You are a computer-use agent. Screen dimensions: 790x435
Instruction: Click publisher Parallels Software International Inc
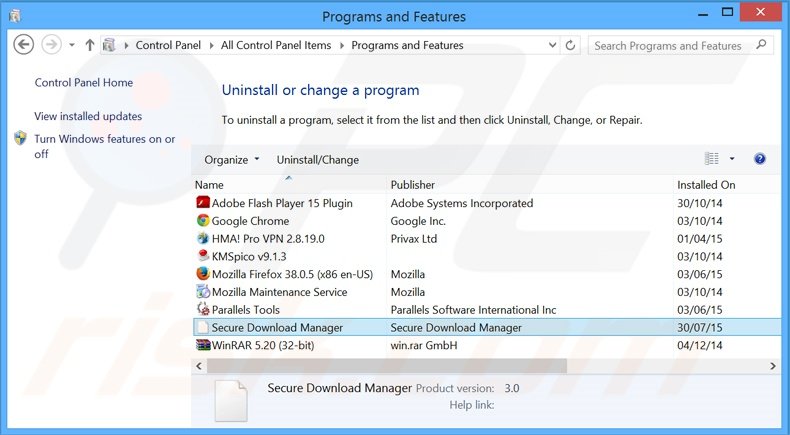click(x=473, y=309)
